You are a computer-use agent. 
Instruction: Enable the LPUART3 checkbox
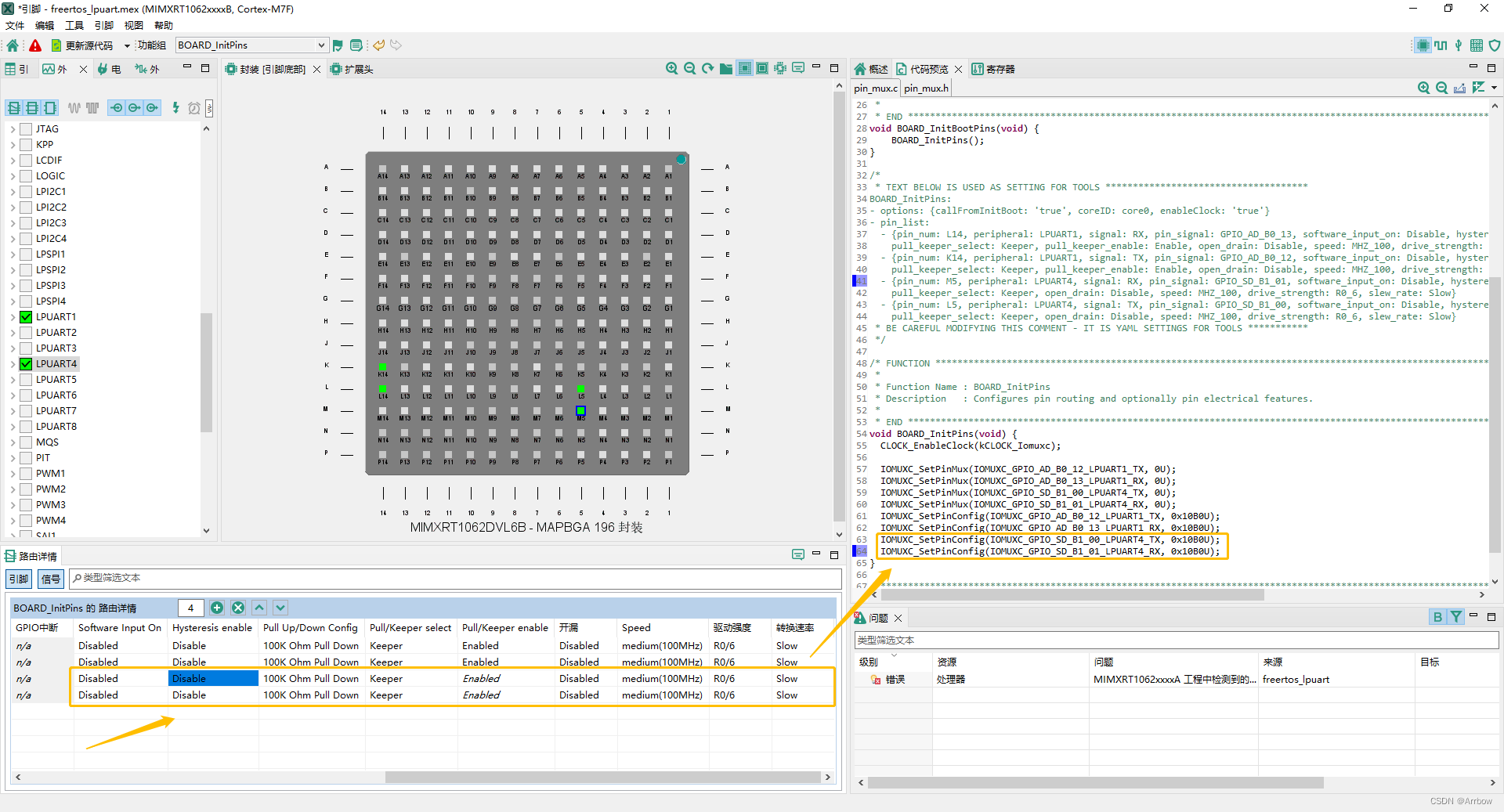[x=26, y=348]
